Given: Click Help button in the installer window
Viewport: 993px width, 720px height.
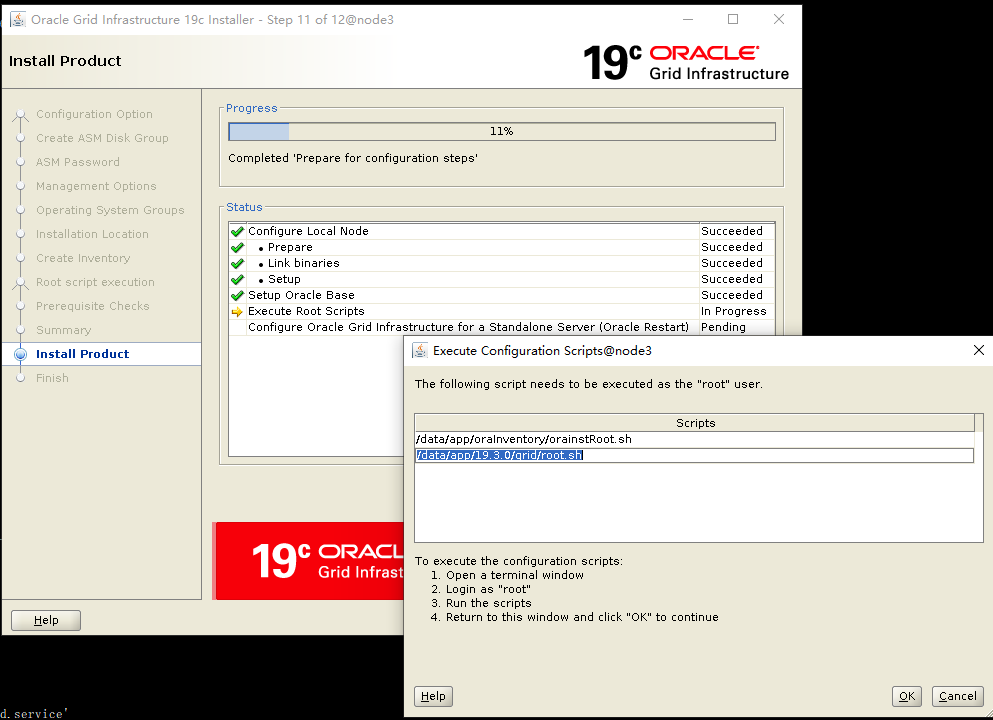Looking at the screenshot, I should point(46,620).
